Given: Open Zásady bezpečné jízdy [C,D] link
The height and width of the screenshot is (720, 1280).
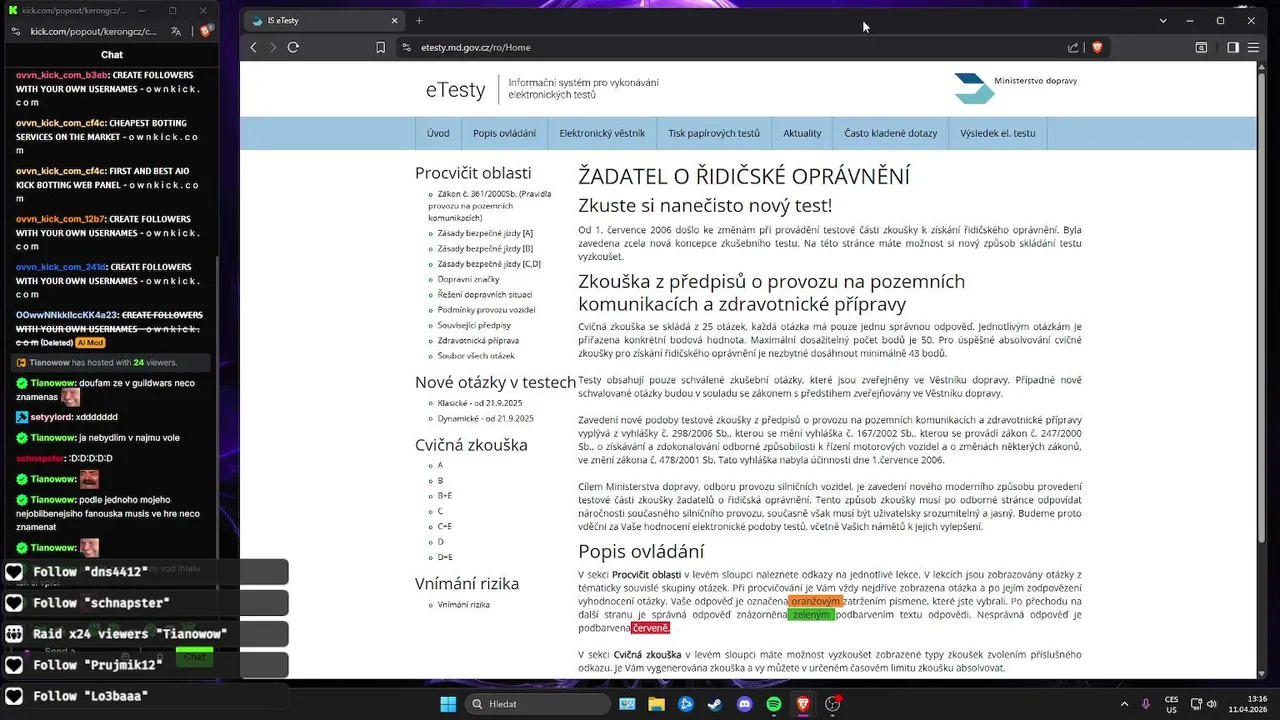Looking at the screenshot, I should 489,264.
